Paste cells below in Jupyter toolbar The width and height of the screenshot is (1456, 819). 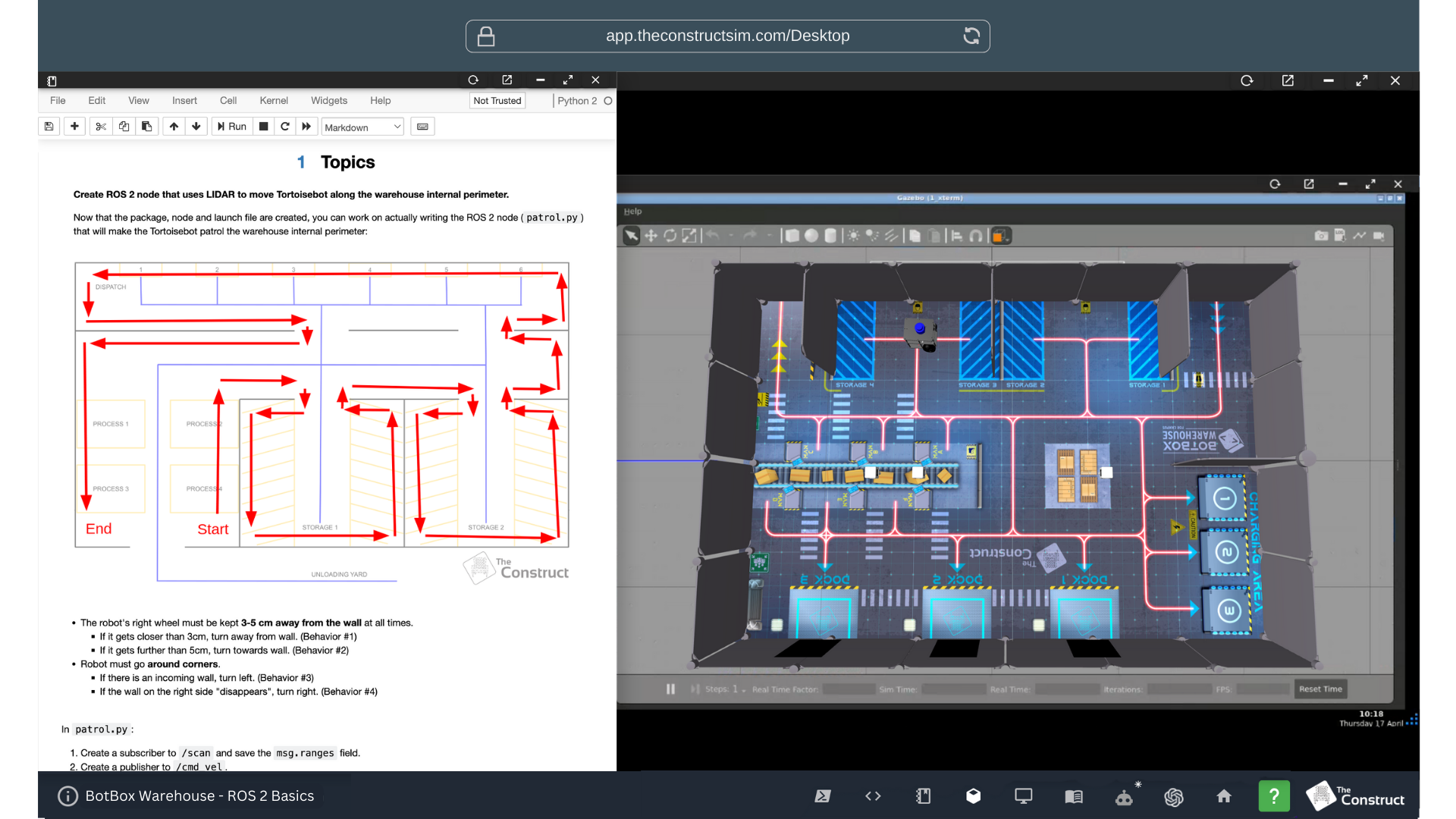tap(146, 127)
